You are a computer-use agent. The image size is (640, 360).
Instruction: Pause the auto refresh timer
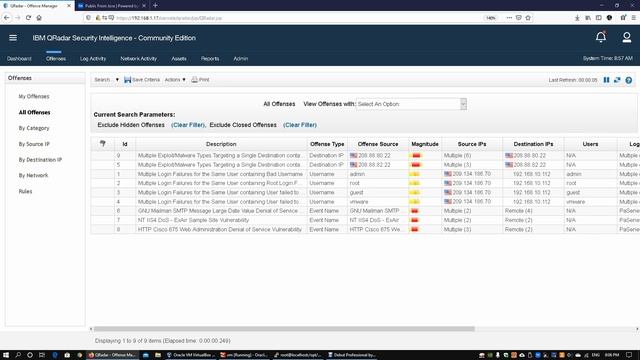(x=606, y=80)
